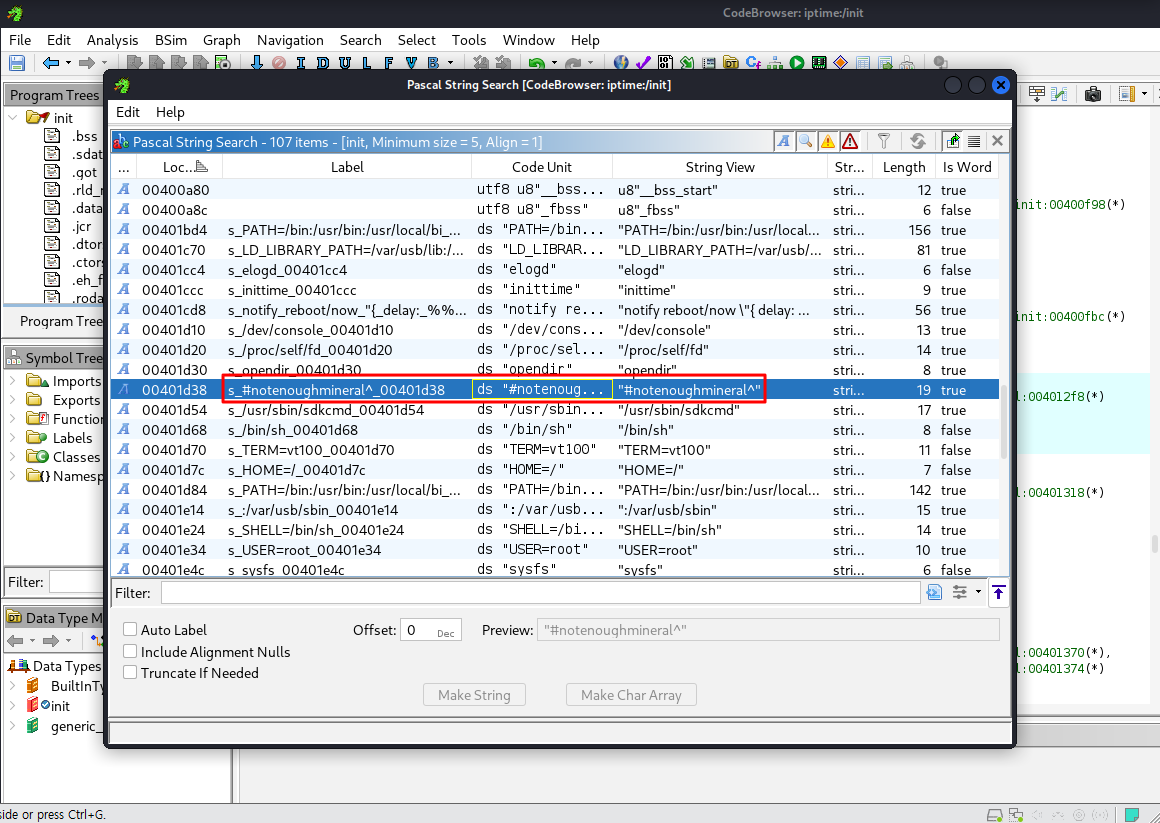Click the 'D' data navigation icon
The width and height of the screenshot is (1160, 823).
[x=323, y=63]
